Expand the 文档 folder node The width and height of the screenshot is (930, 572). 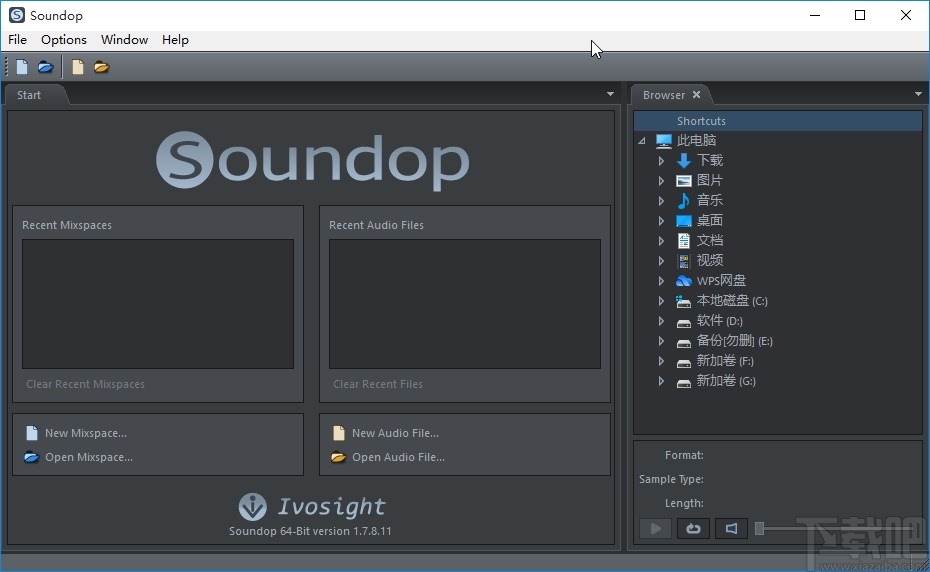661,241
